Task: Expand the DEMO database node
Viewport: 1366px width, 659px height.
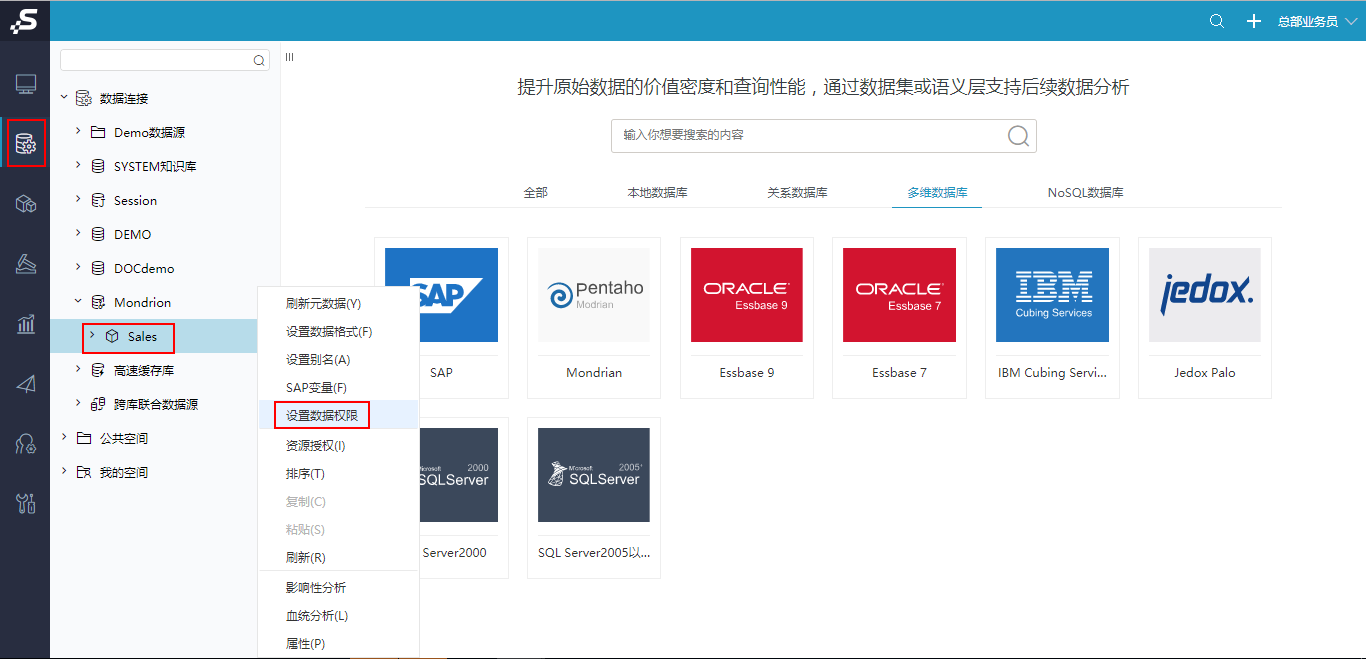Action: pos(78,234)
